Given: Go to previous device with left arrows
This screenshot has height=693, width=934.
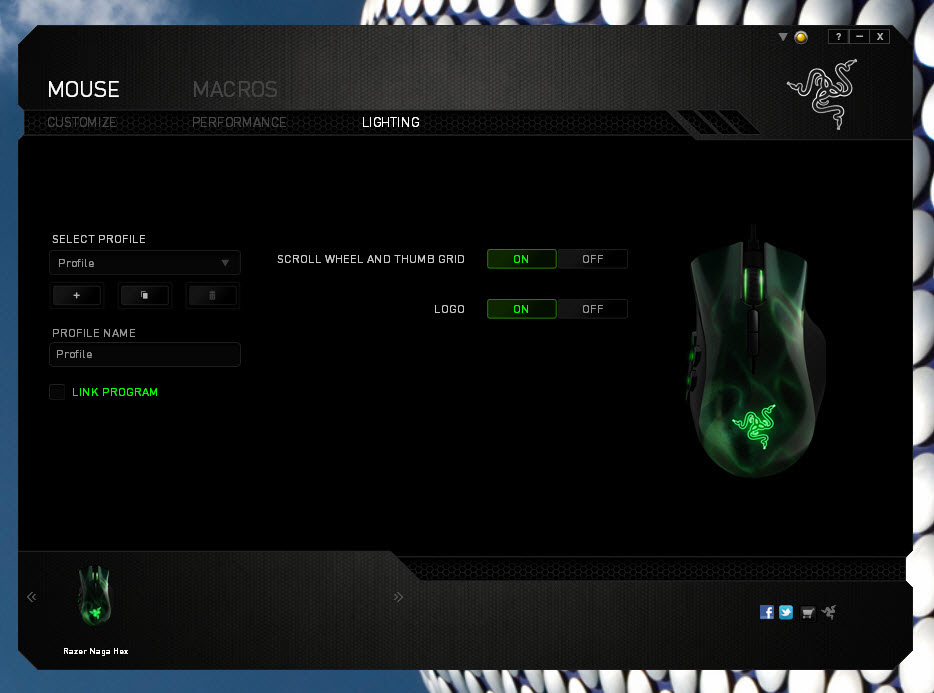Looking at the screenshot, I should [32, 597].
